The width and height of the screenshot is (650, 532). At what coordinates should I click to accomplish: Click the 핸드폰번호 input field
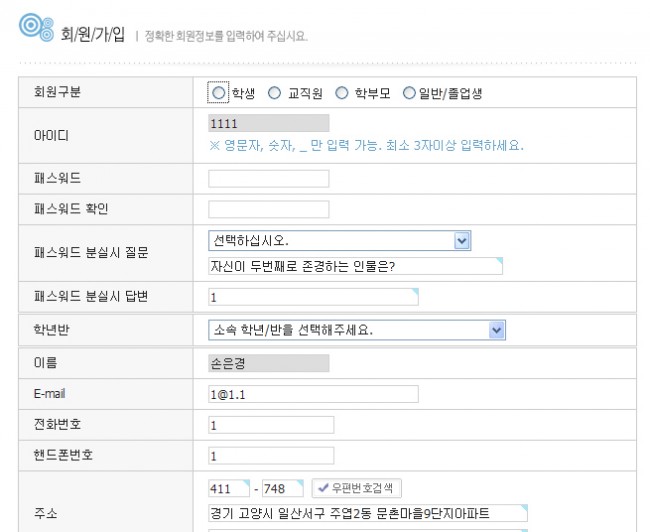(313, 456)
